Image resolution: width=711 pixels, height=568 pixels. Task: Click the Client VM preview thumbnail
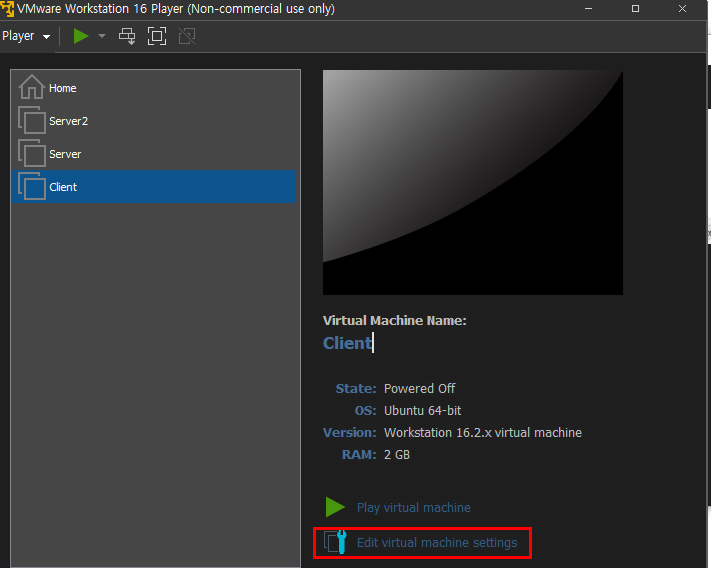click(x=472, y=182)
